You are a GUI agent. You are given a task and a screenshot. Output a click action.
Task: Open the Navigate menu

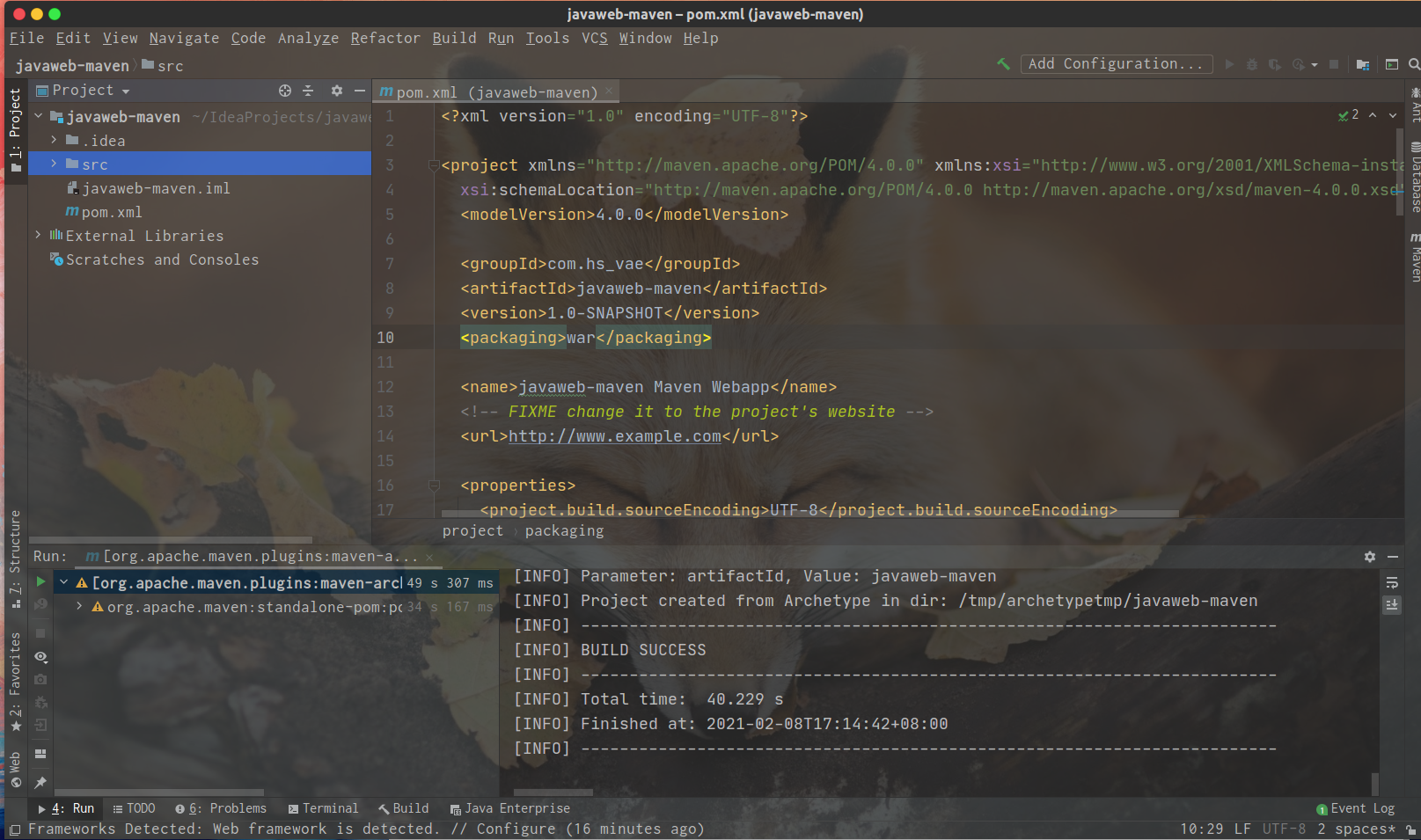point(184,38)
